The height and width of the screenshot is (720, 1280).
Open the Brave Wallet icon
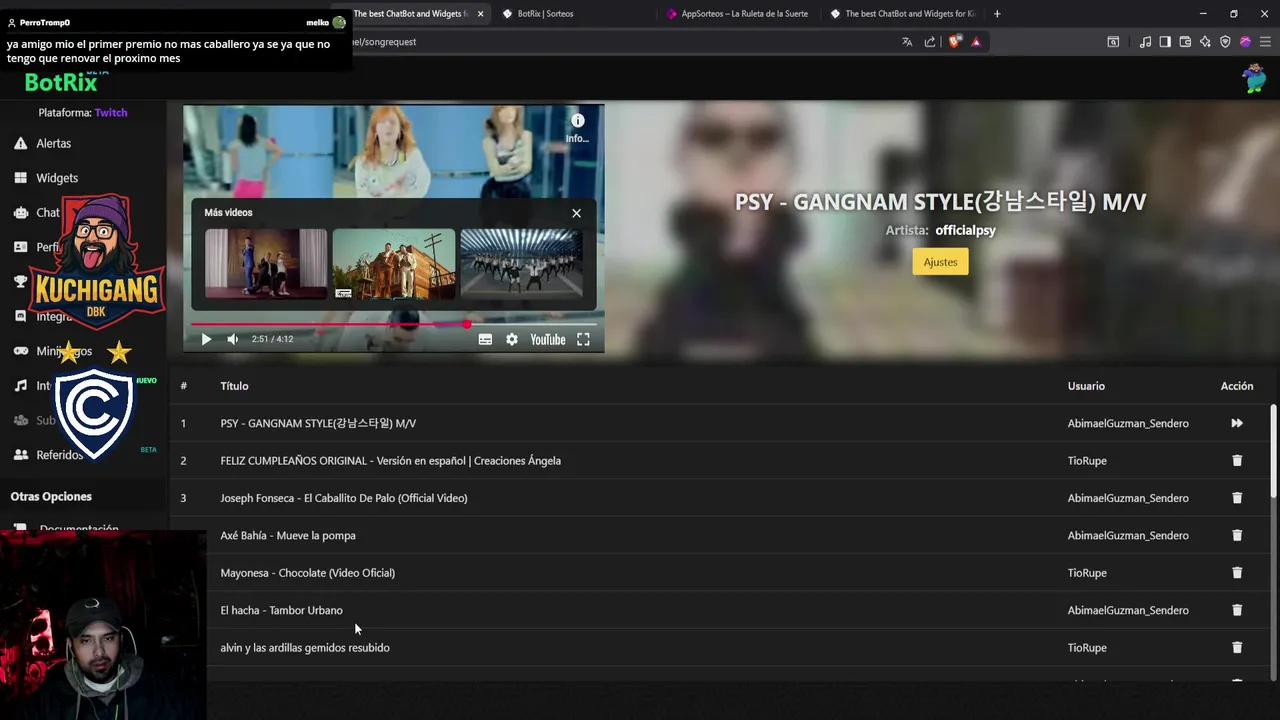pos(1185,42)
